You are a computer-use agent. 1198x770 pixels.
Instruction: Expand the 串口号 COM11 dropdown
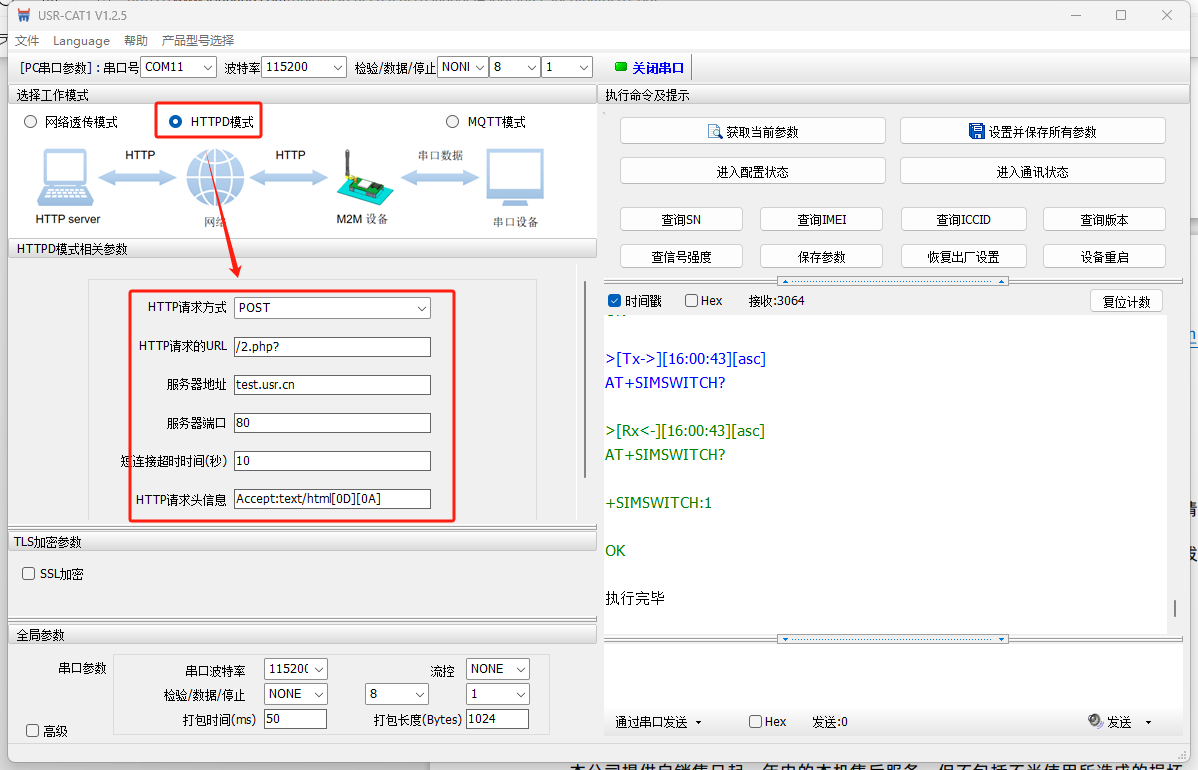pos(178,67)
